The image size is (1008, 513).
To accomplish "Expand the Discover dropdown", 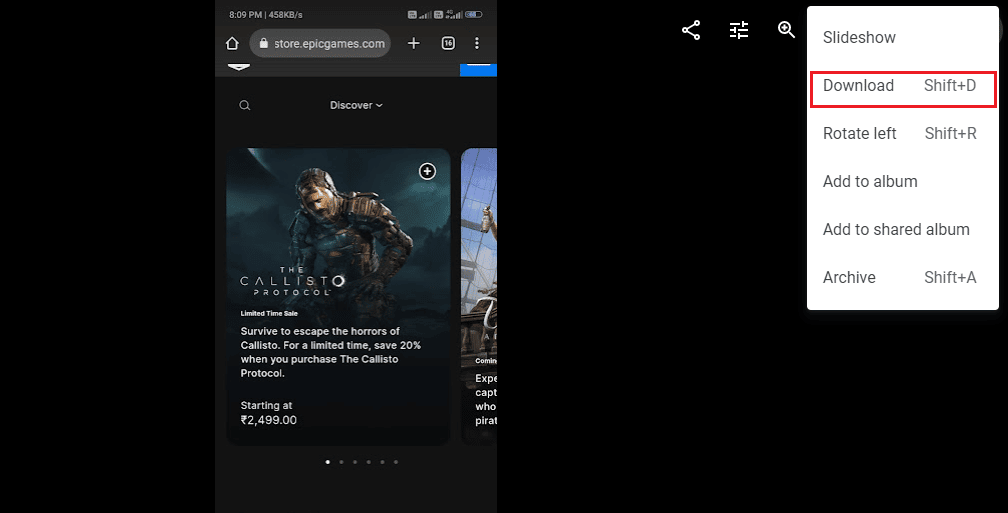I will click(356, 105).
